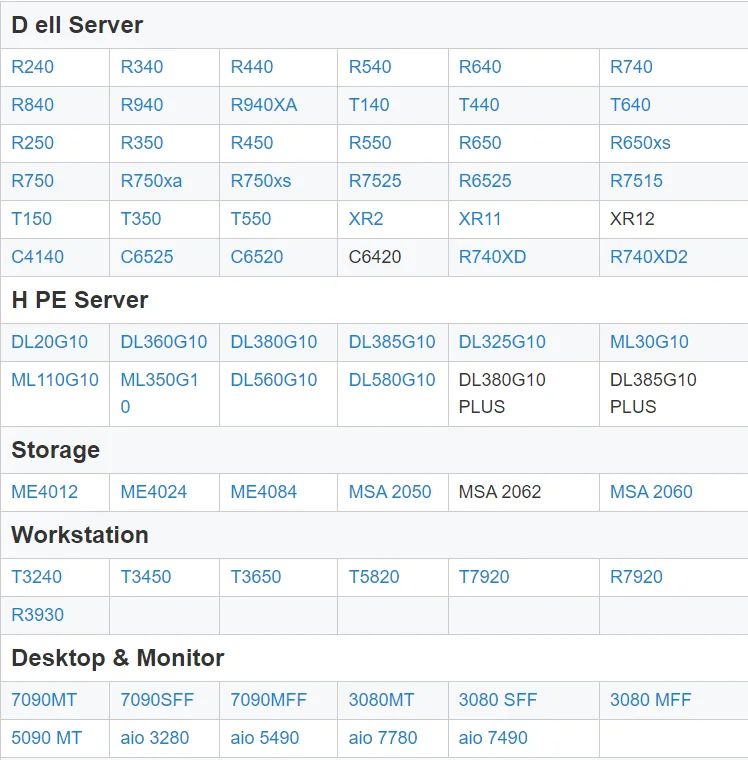Select the T640 tower server link

tap(630, 105)
